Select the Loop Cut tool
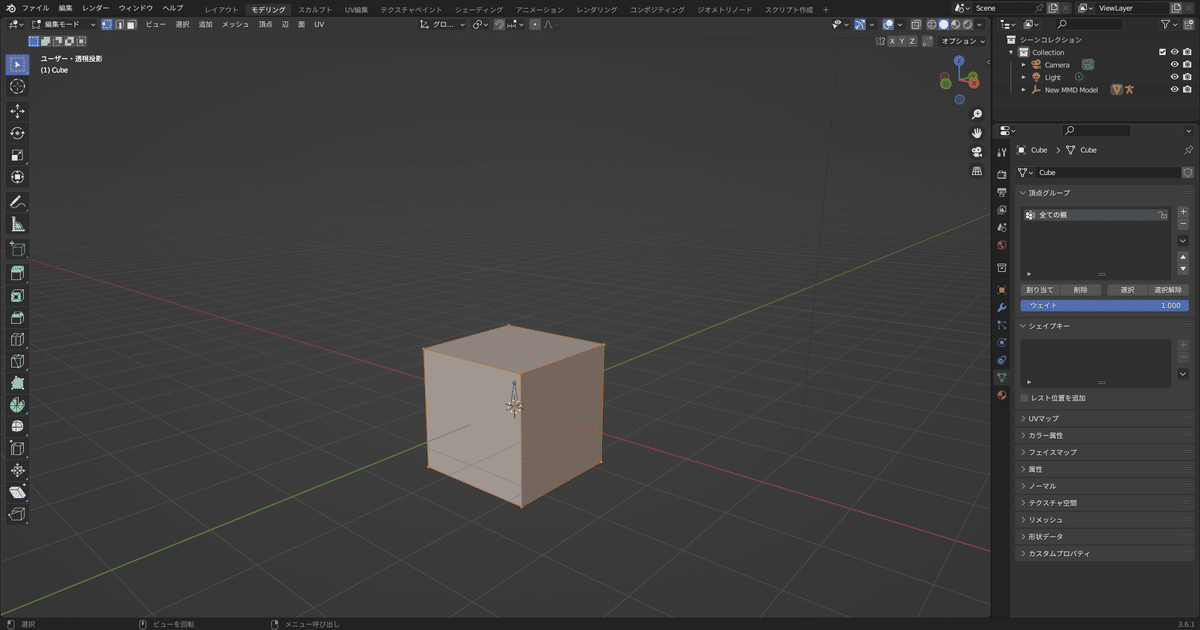This screenshot has width=1200, height=630. [x=17, y=339]
